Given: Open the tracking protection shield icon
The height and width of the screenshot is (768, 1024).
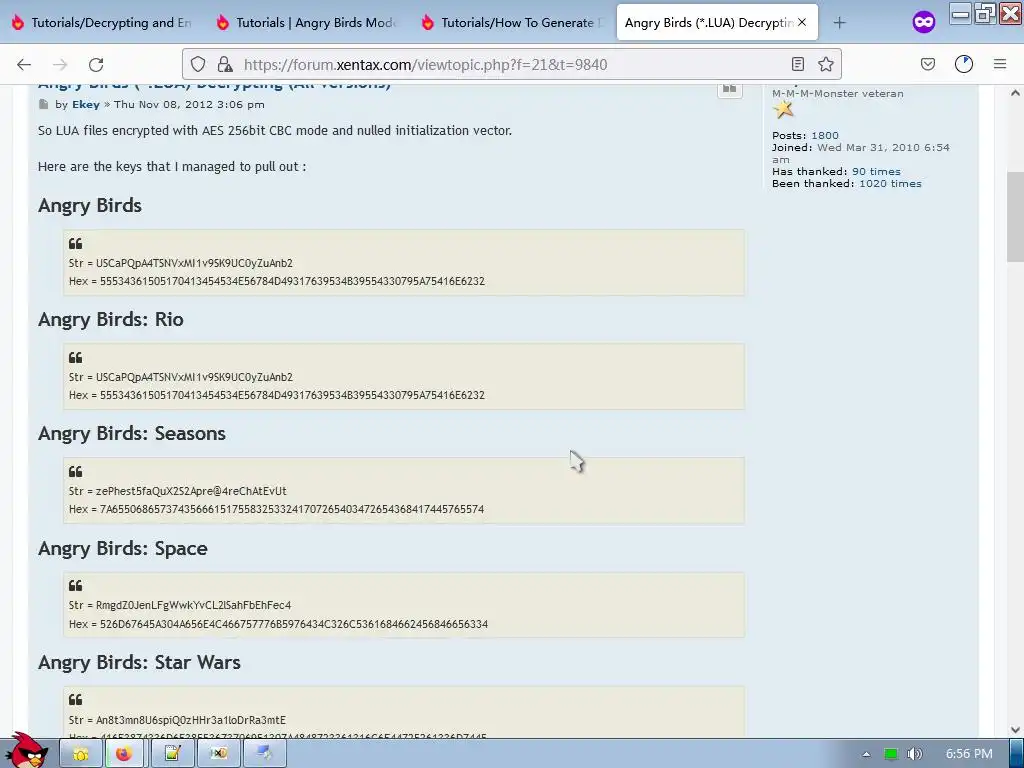Looking at the screenshot, I should 198,64.
